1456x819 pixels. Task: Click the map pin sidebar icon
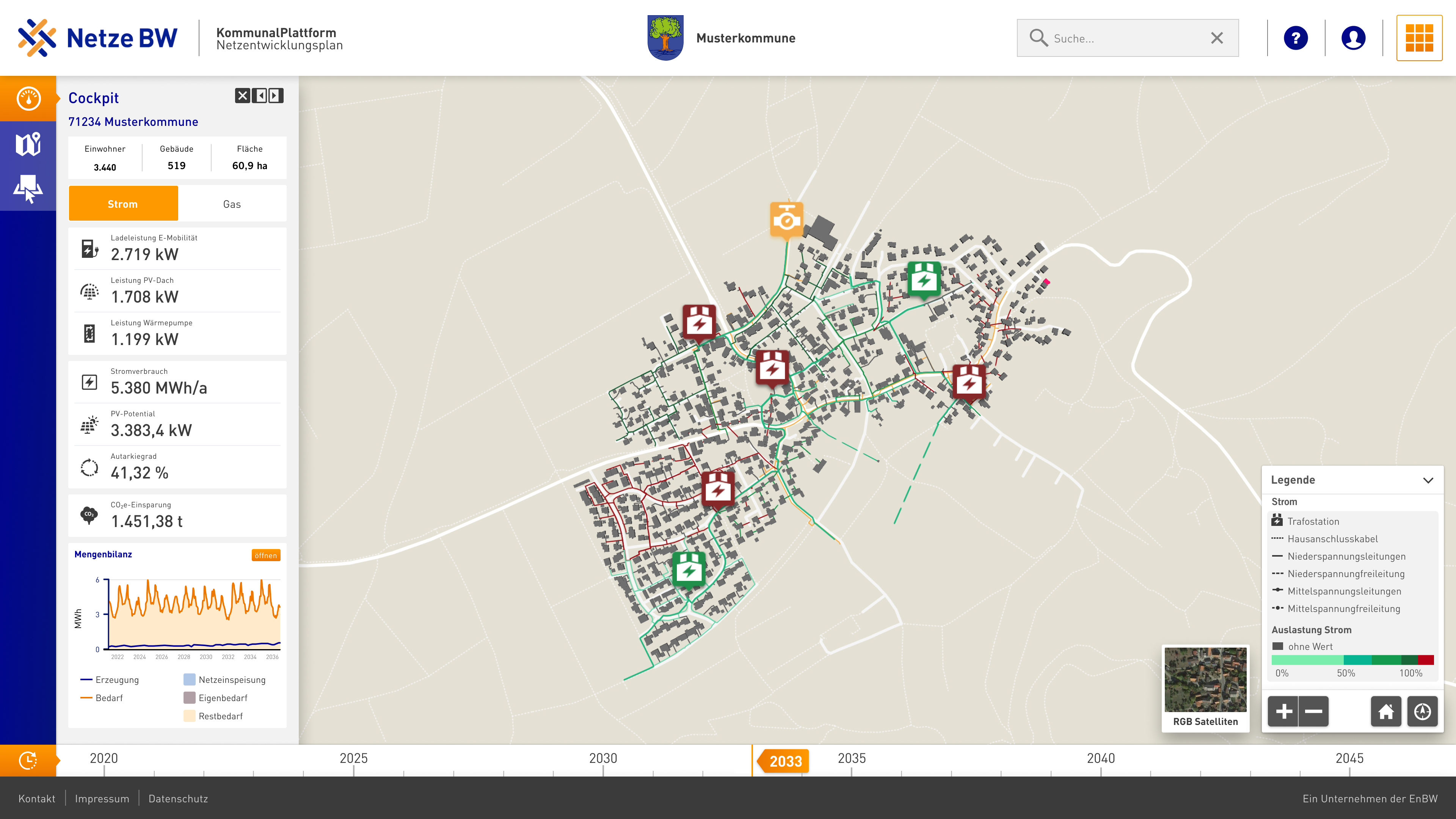click(x=28, y=144)
